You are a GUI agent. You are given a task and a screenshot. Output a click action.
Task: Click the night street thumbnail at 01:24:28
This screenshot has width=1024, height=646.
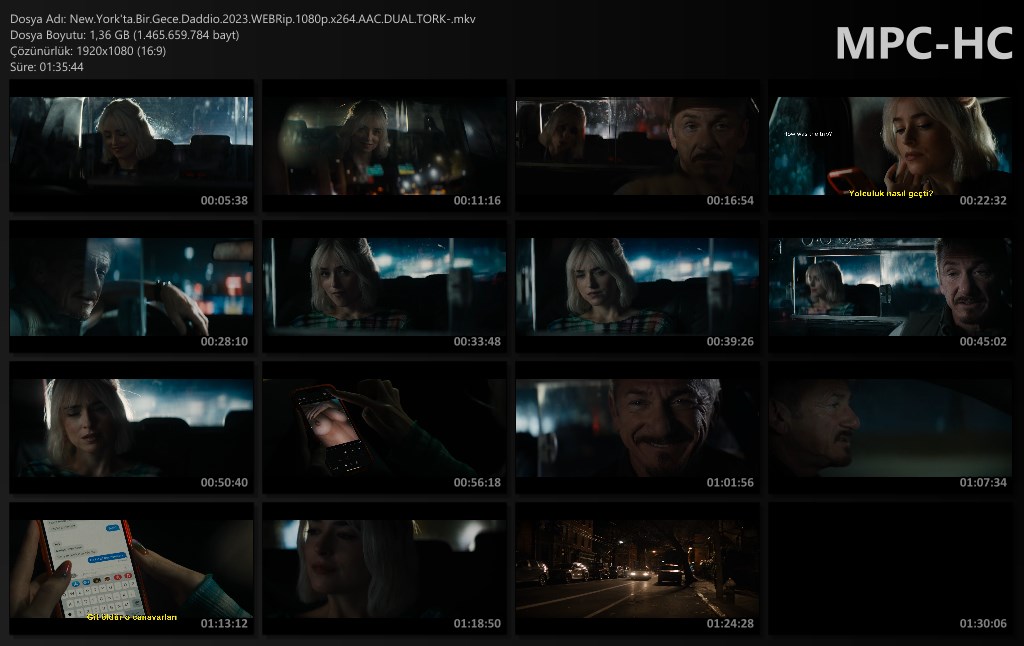click(x=637, y=569)
